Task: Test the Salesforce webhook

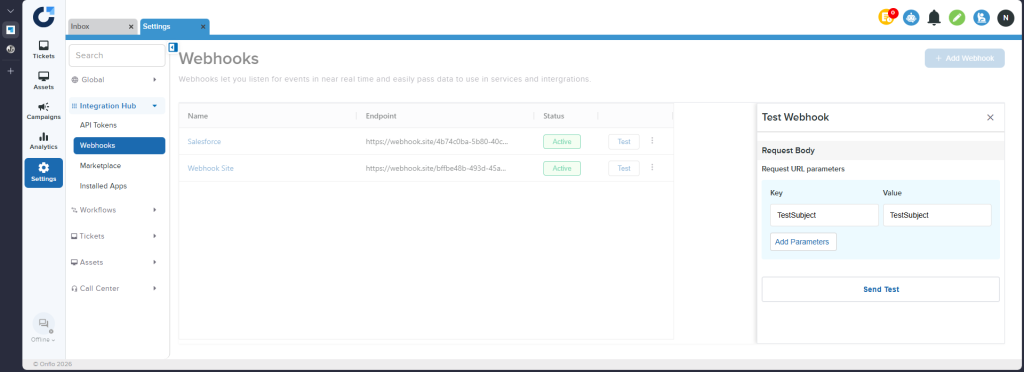Action: 624,141
